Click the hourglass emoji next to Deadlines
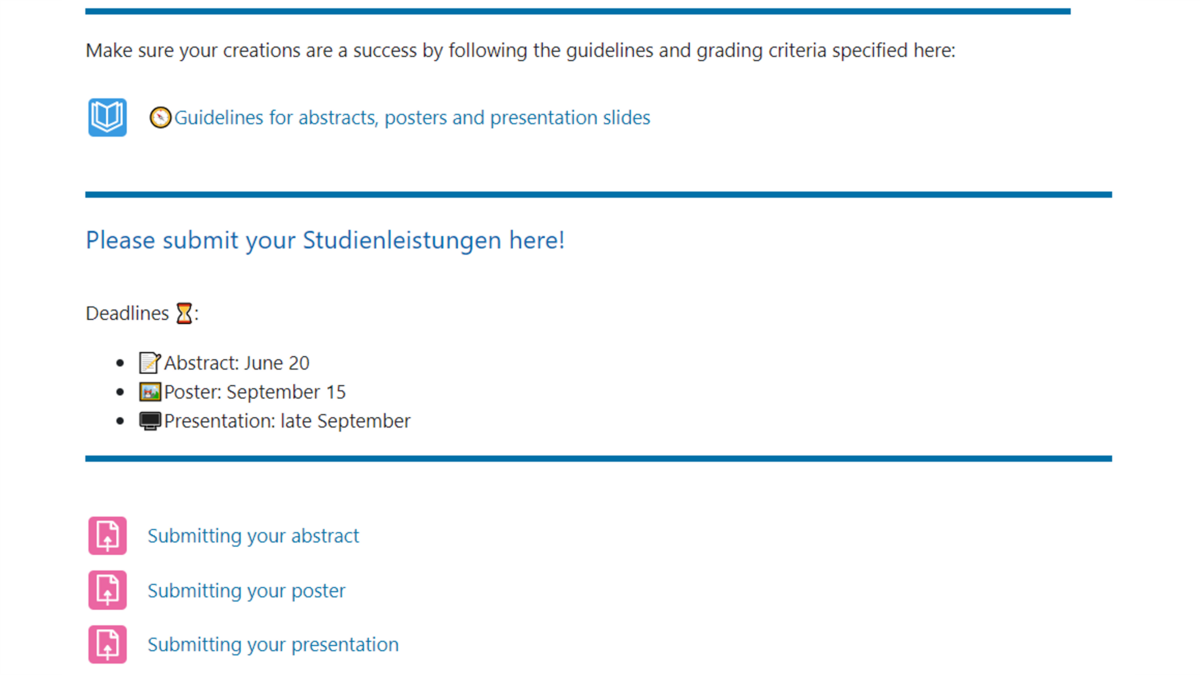This screenshot has width=1200, height=675. (184, 313)
